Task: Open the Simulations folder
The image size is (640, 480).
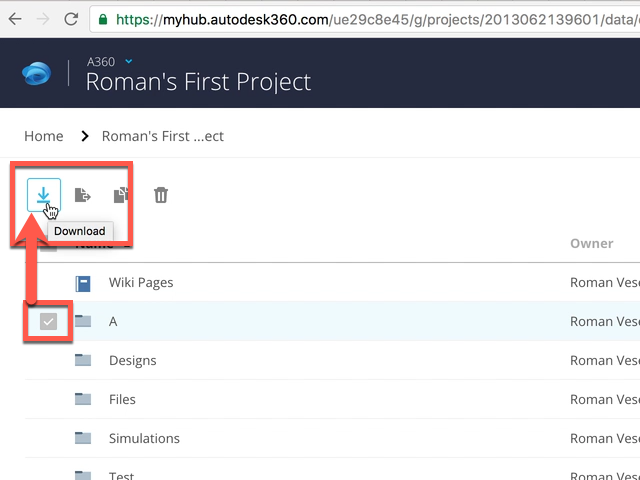Action: [144, 438]
